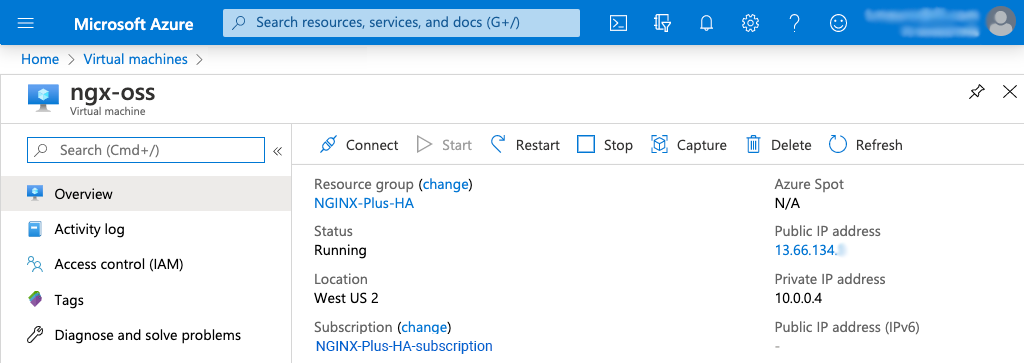
Task: Click the disabled Start button
Action: [x=444, y=145]
